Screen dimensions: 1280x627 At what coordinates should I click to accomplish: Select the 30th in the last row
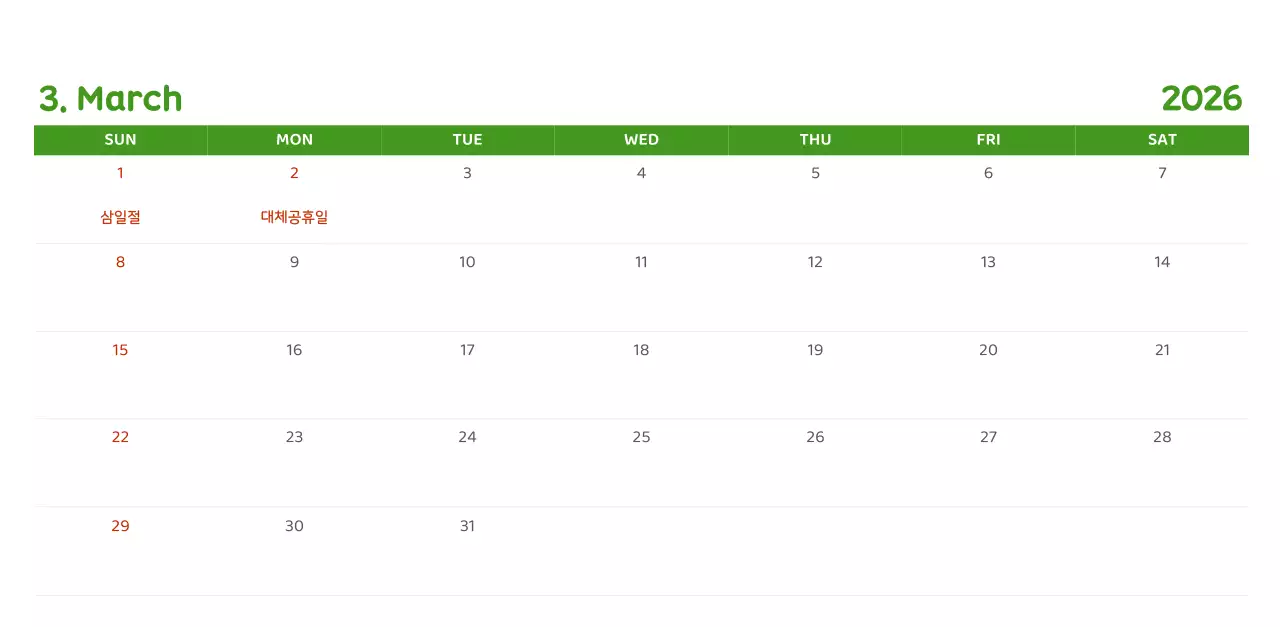point(294,526)
